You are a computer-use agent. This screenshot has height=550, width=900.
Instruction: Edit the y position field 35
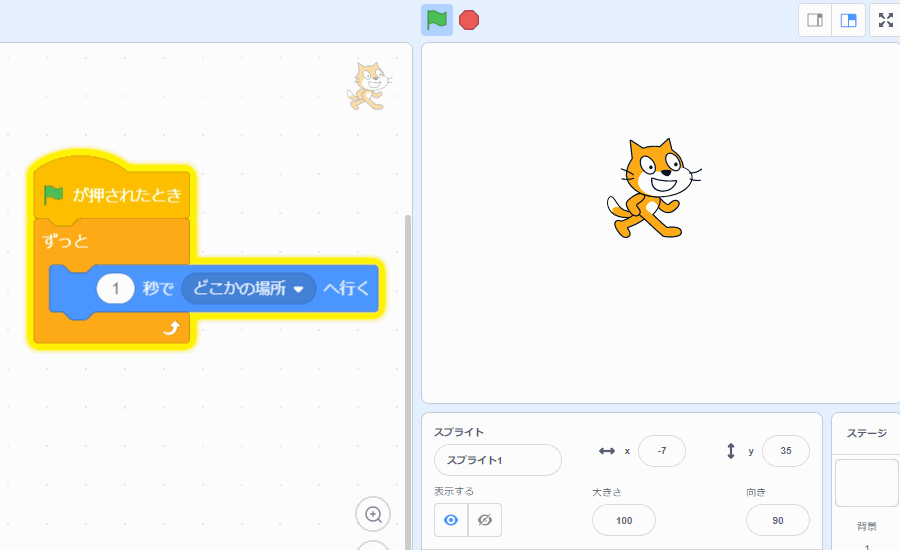pyautogui.click(x=786, y=451)
